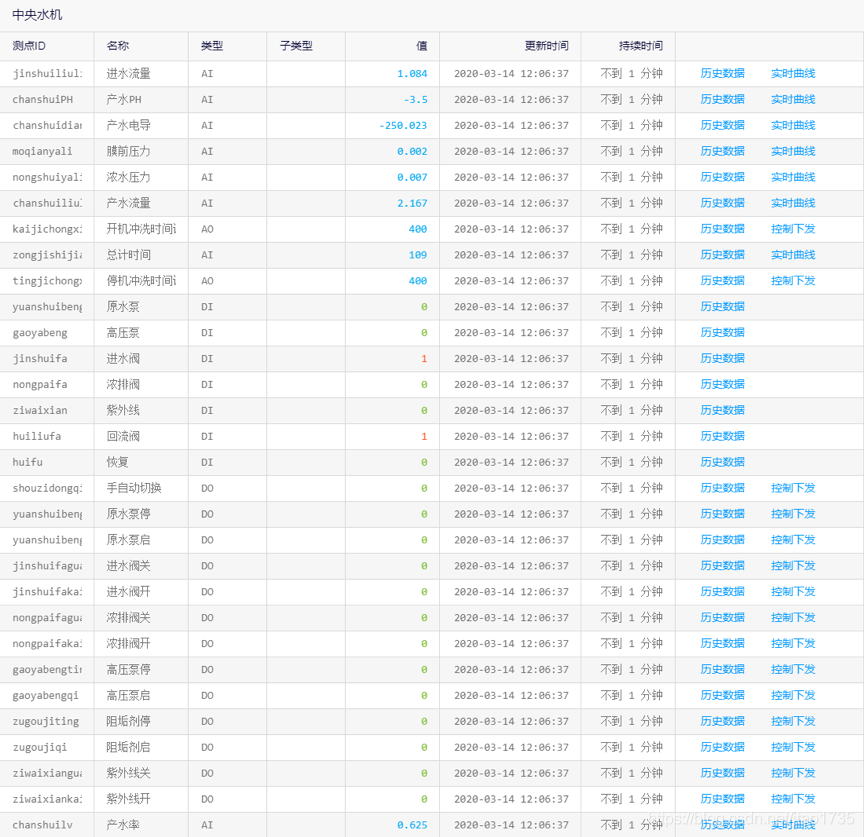Select the value 0.625 for 产水率
This screenshot has height=837, width=864.
412,824
